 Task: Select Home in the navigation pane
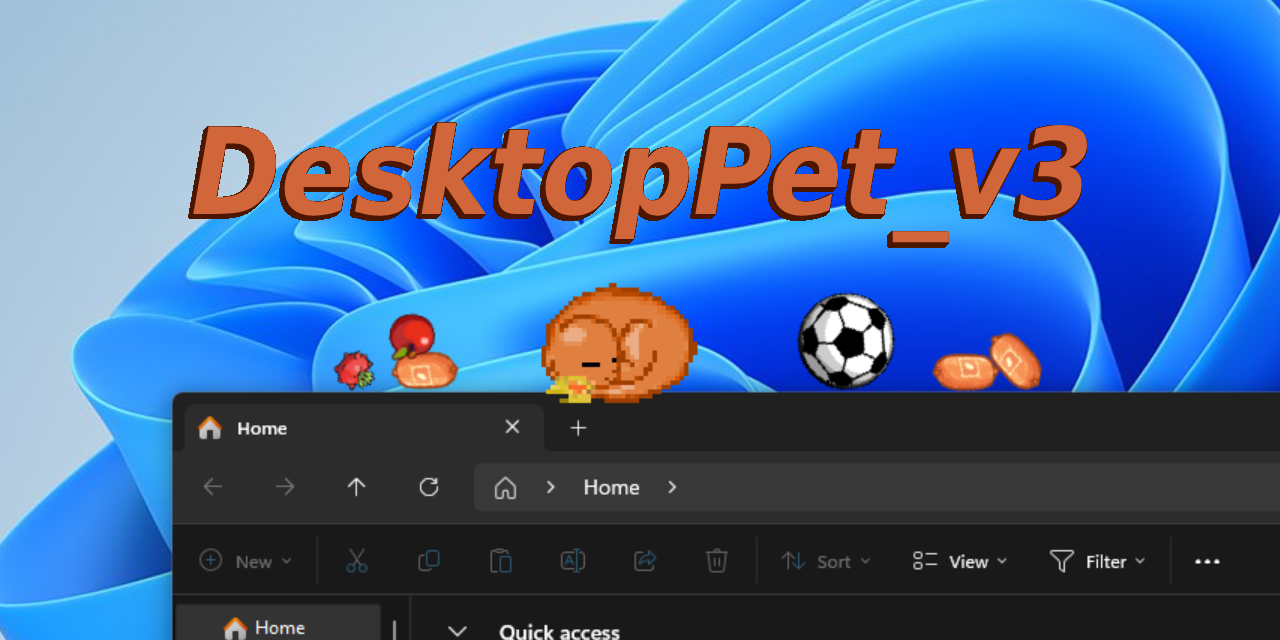coord(278,625)
